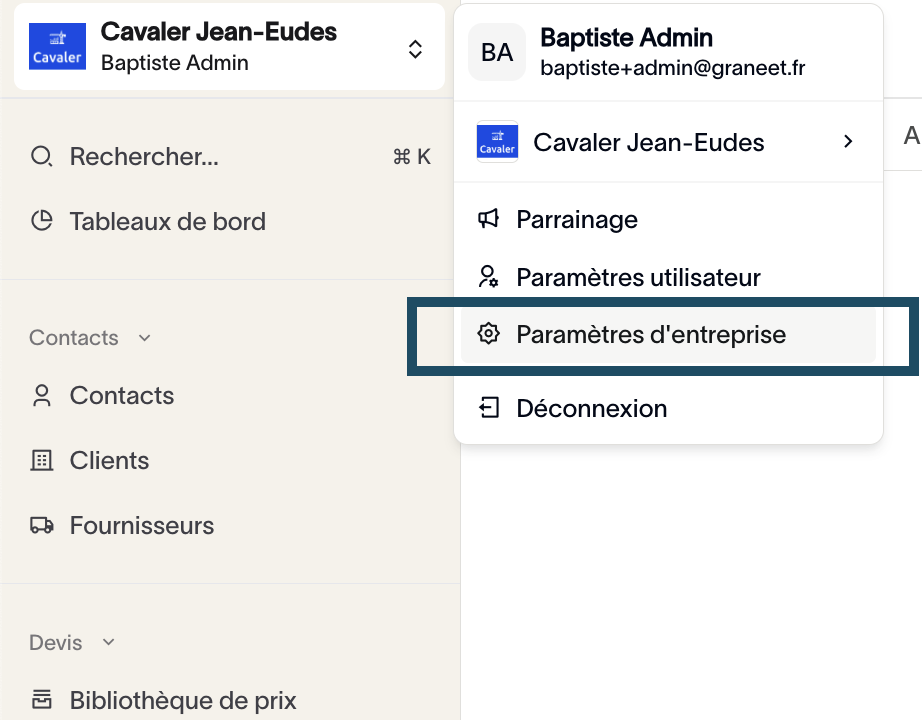This screenshot has height=720, width=922.
Task: Select Déconnexion from the menu
Action: tap(591, 408)
